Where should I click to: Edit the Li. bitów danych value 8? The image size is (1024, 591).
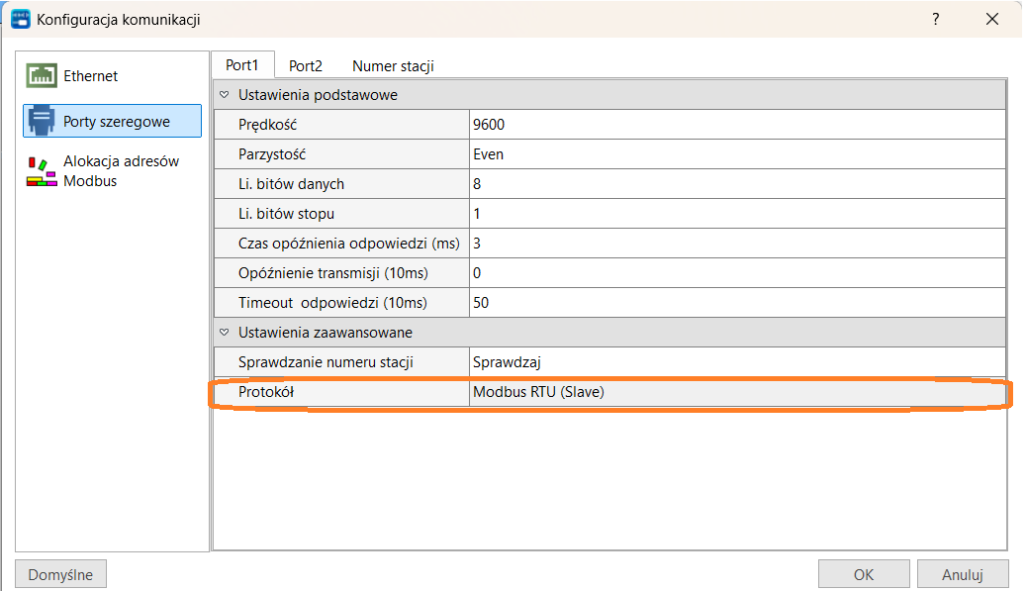[x=737, y=184]
